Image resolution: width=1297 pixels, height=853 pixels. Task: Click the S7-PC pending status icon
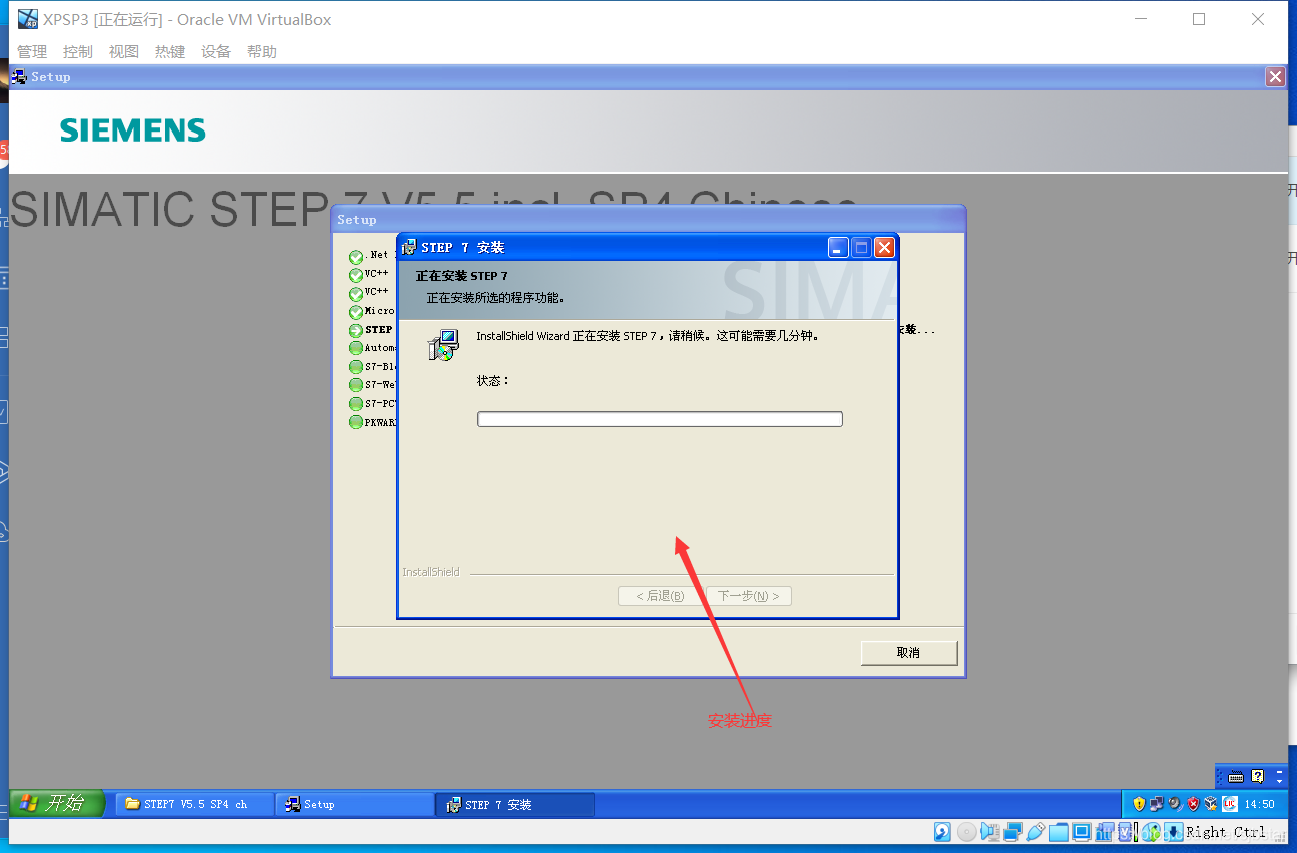356,404
